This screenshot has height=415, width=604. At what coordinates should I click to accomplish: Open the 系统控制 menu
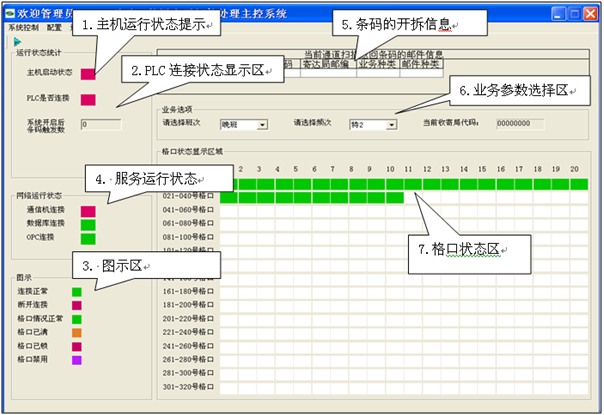[23, 27]
